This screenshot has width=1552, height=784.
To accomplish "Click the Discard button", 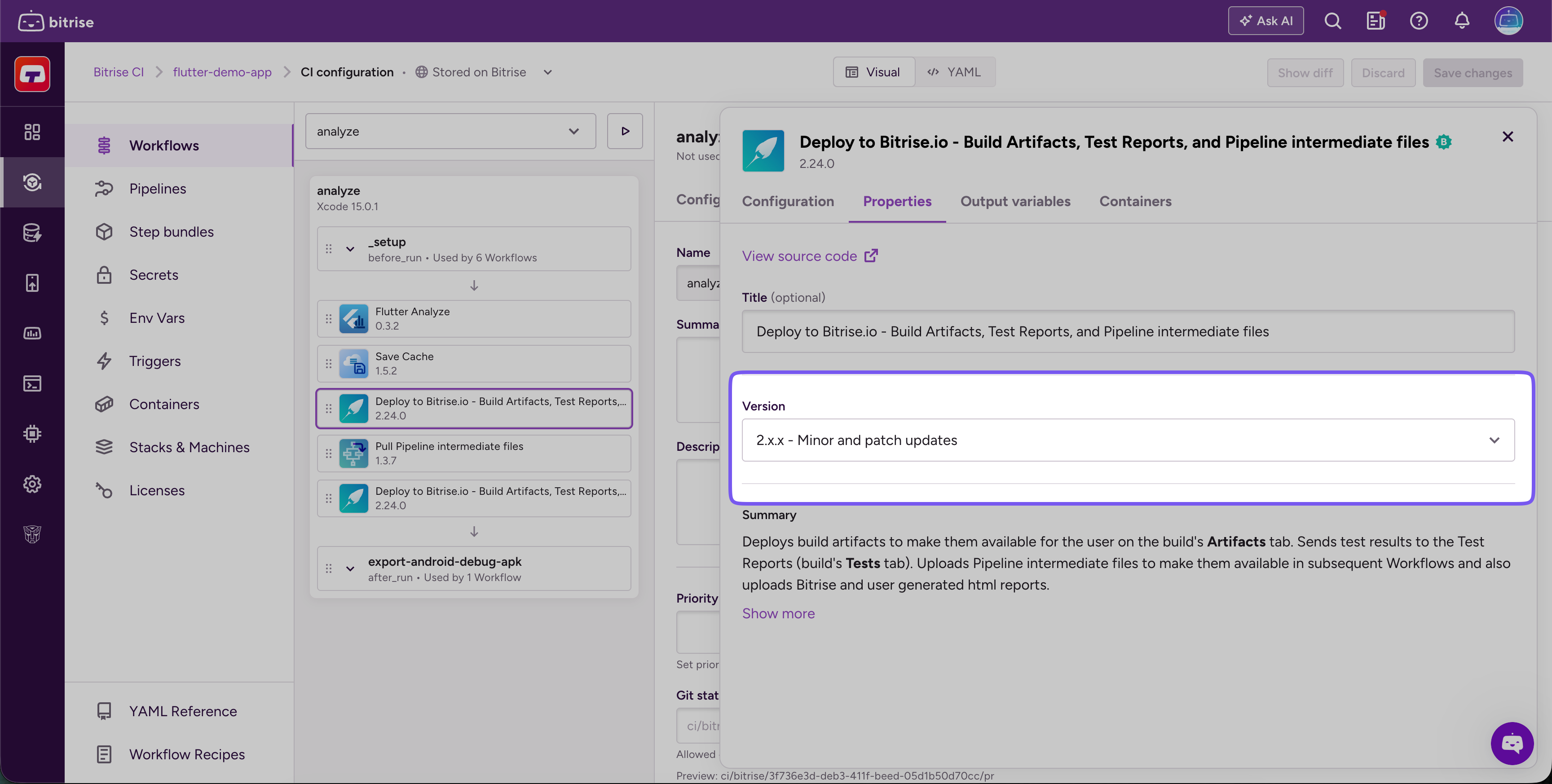I will (1383, 73).
